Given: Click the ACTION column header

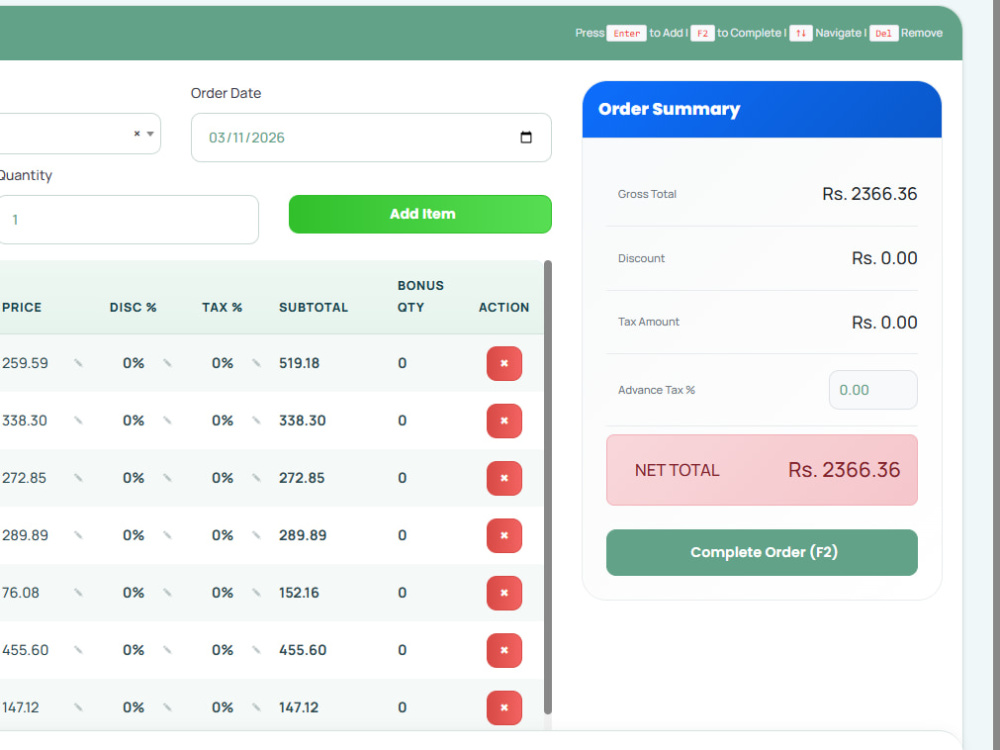Looking at the screenshot, I should (x=504, y=307).
